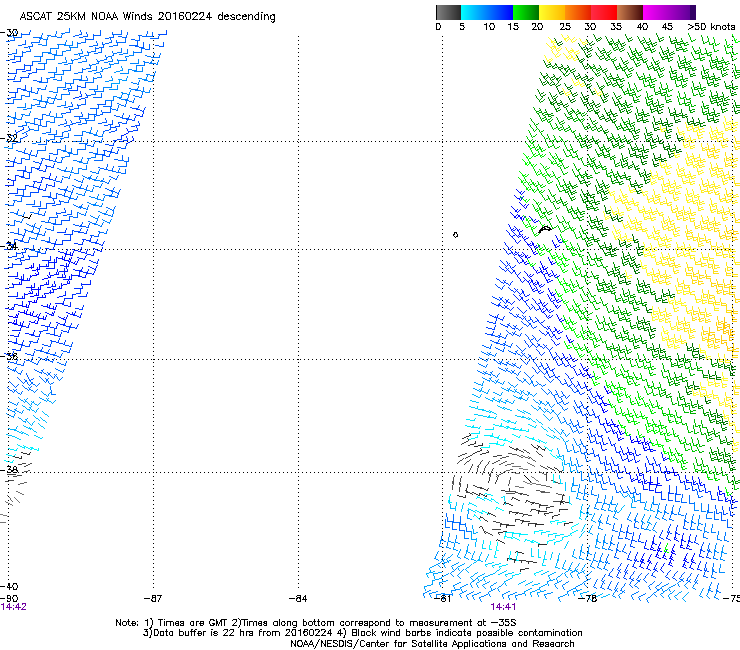Screen dimensions: 740x650
Task: Click the -34 latitude axis label
Action: tap(9, 246)
